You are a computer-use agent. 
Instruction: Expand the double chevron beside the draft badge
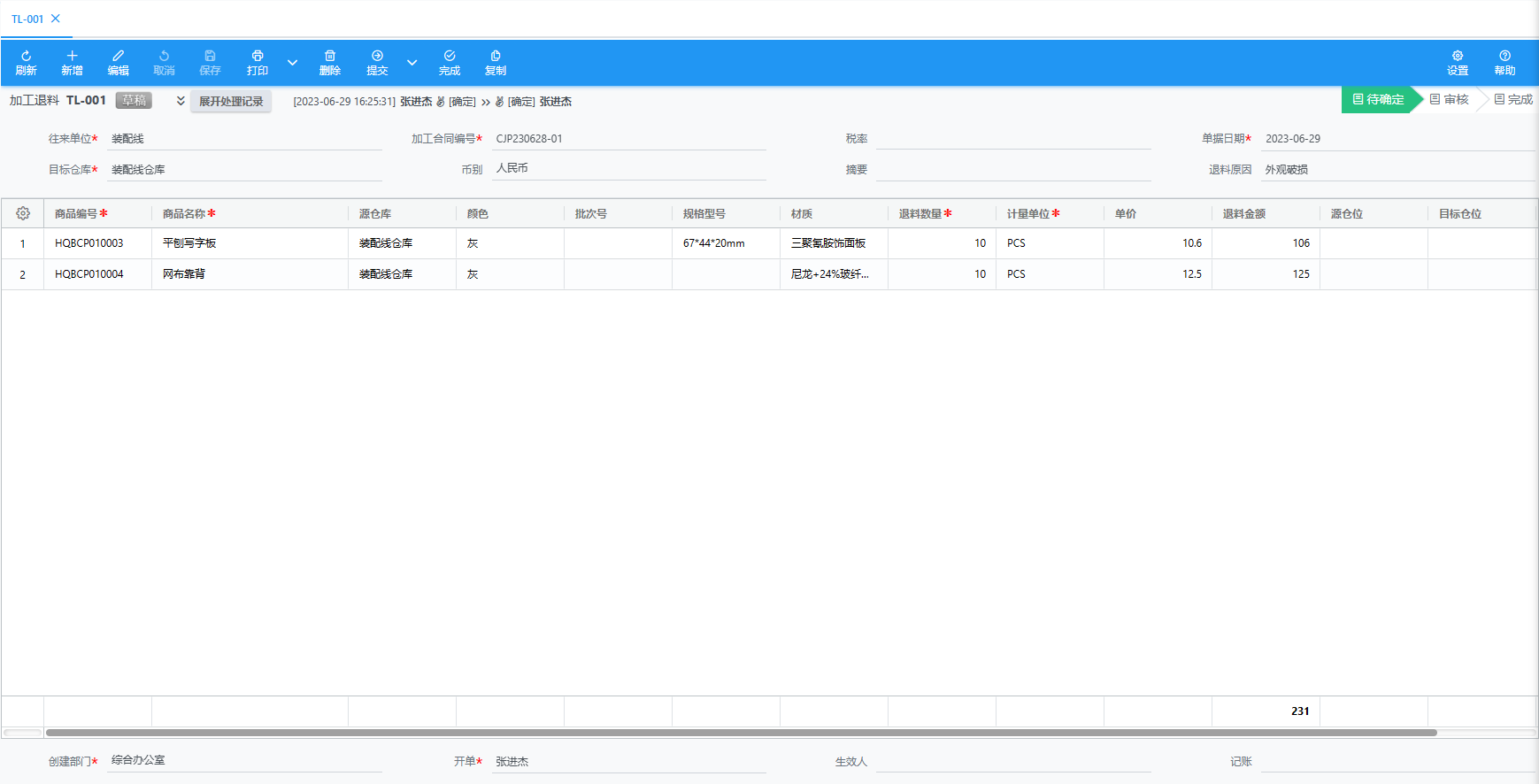(181, 101)
